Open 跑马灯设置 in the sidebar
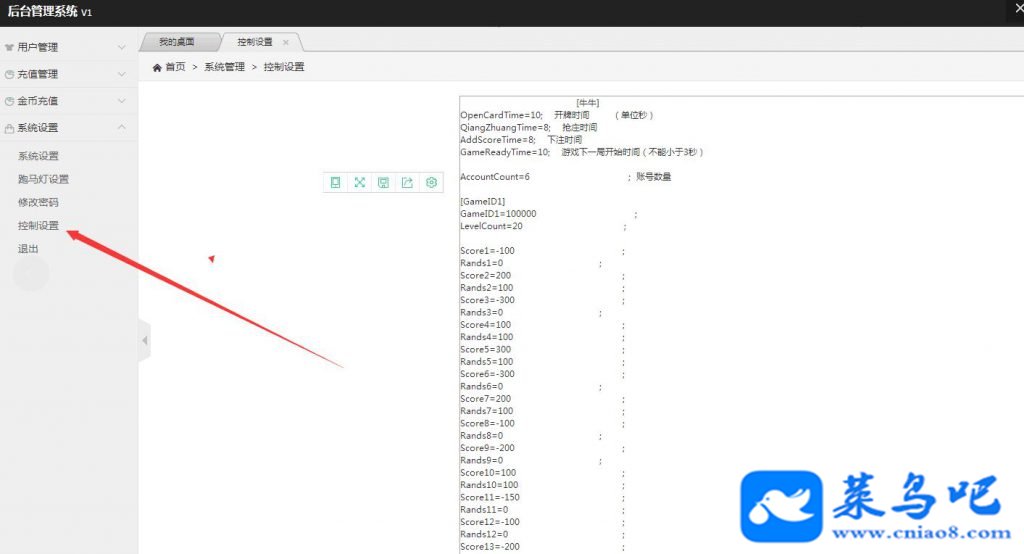Viewport: 1024px width, 554px height. [x=43, y=179]
